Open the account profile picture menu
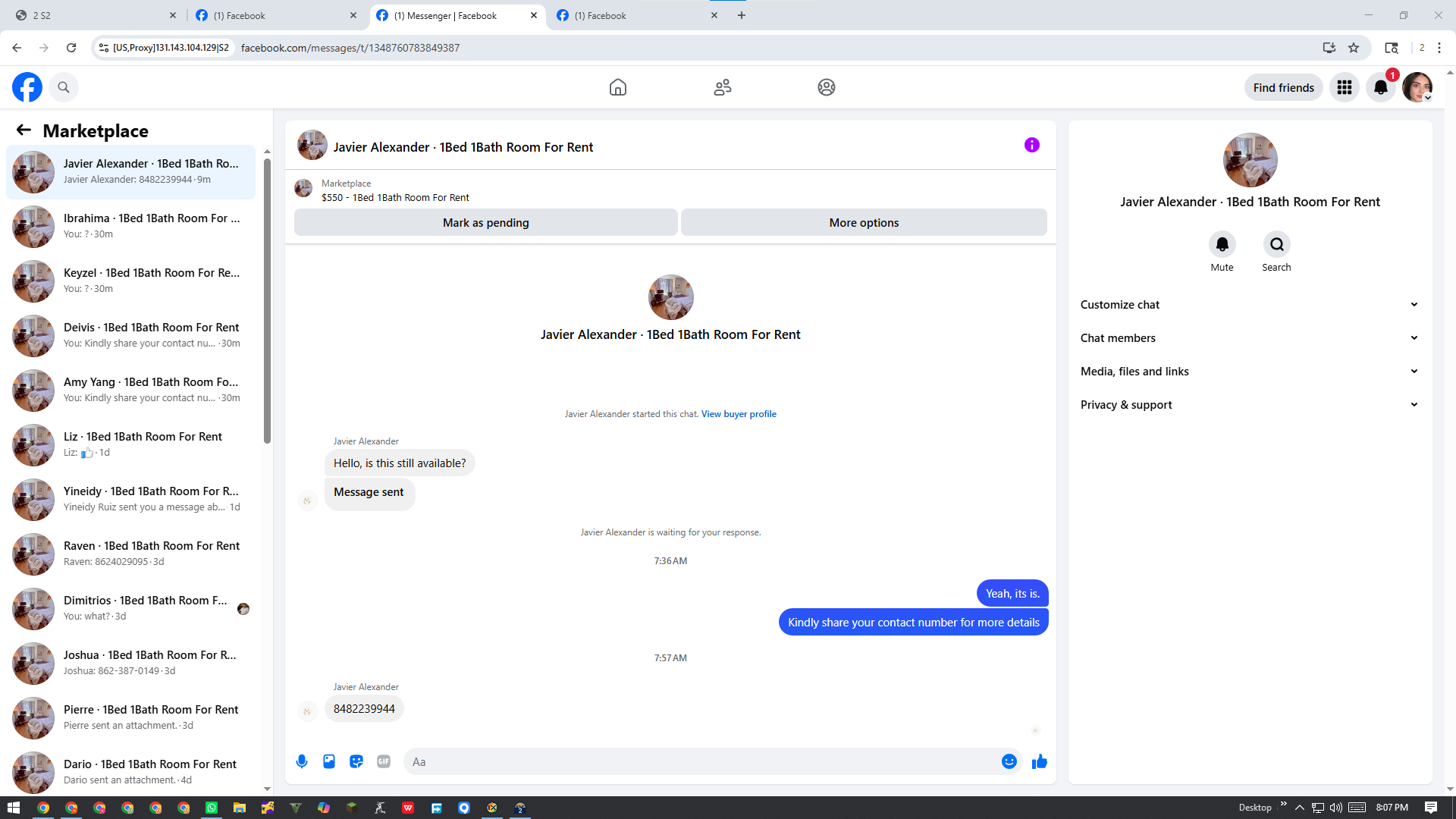1456x819 pixels. 1417,87
